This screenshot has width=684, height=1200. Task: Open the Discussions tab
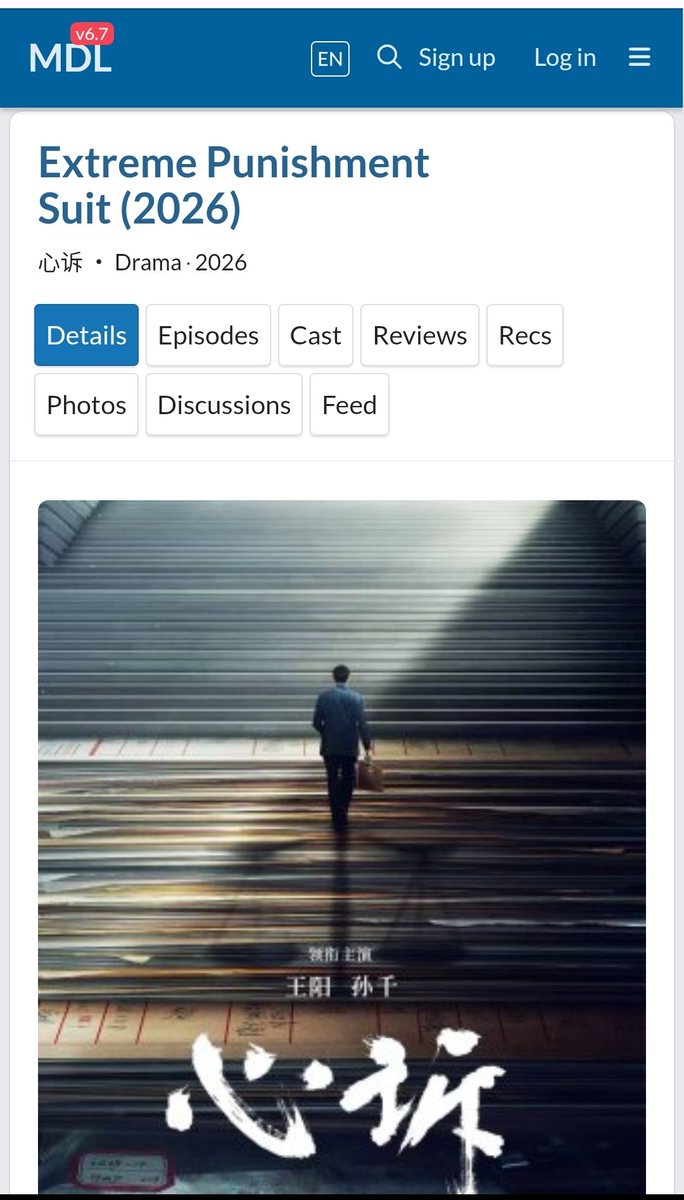pos(224,405)
